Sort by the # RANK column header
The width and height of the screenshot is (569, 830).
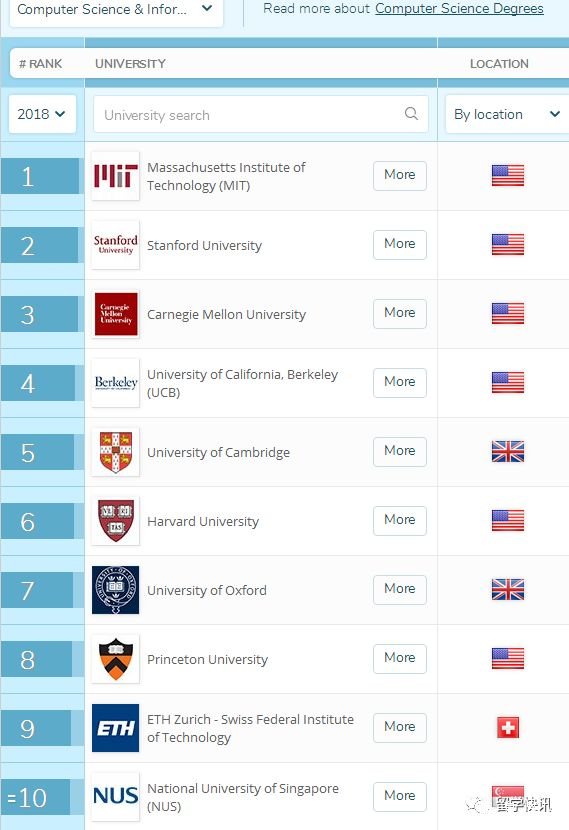tap(41, 64)
